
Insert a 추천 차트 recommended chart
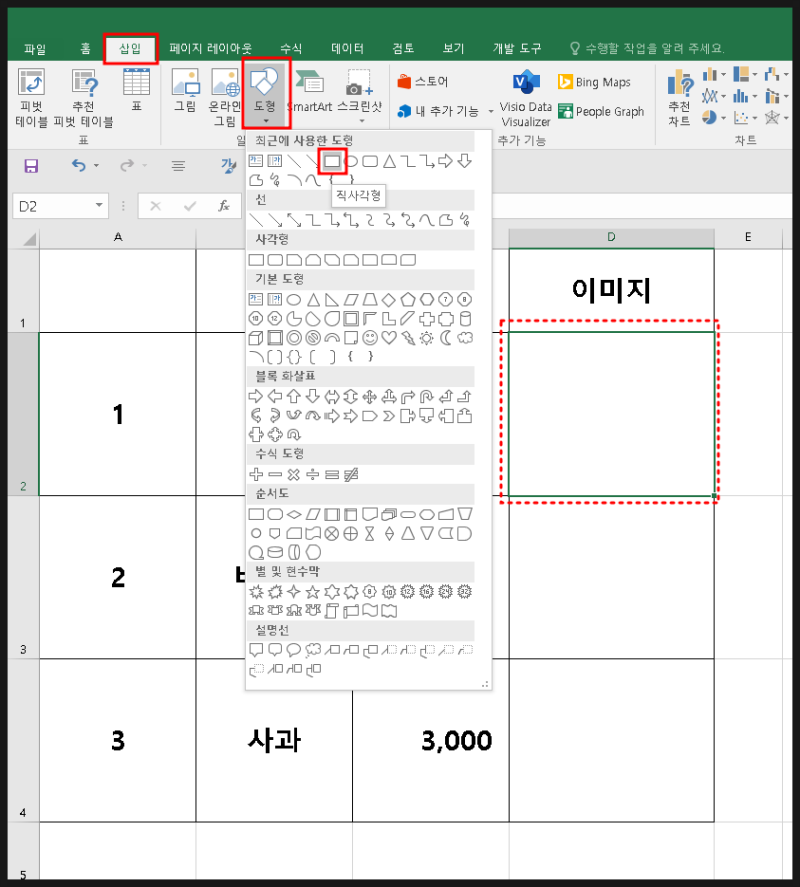click(x=681, y=95)
